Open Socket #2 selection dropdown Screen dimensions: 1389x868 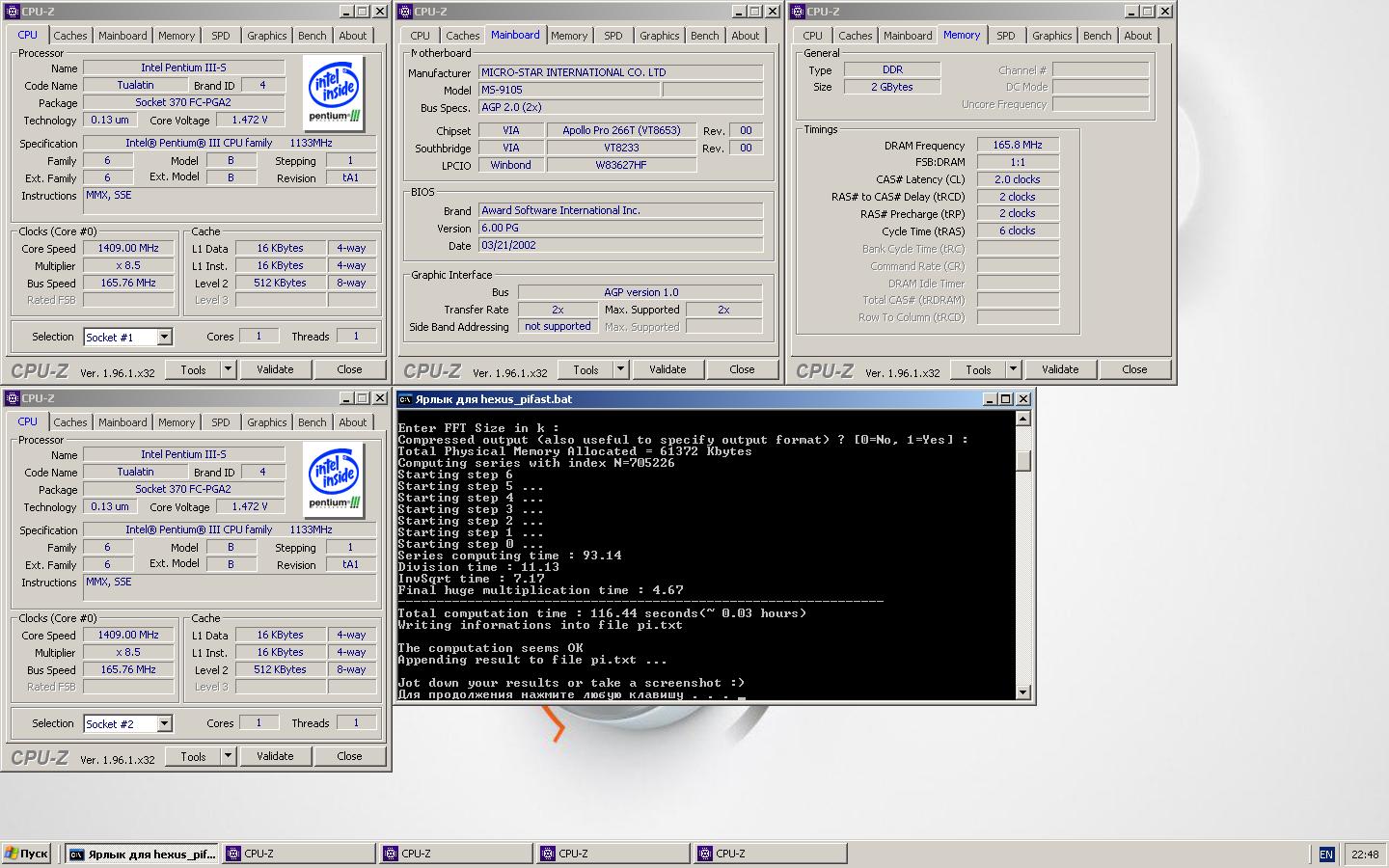165,723
